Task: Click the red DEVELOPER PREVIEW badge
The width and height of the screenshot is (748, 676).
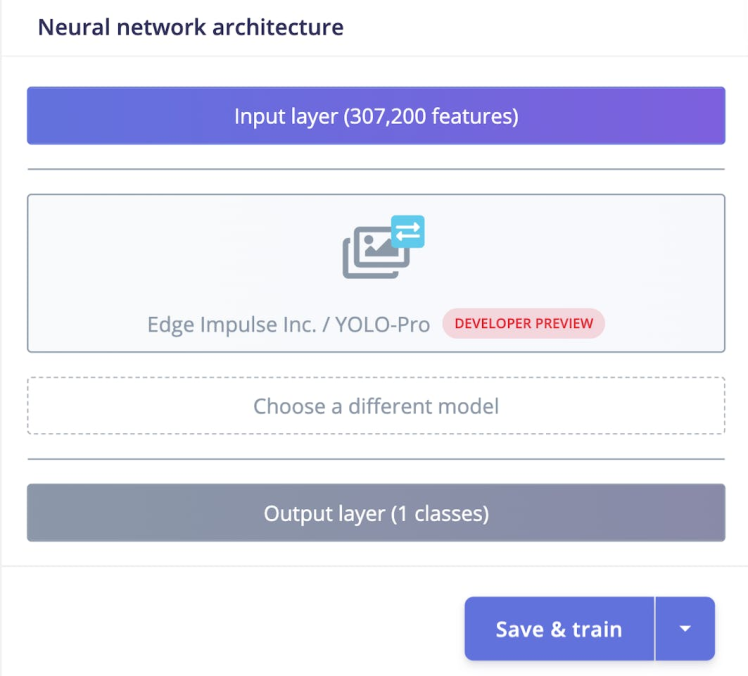Action: (523, 323)
